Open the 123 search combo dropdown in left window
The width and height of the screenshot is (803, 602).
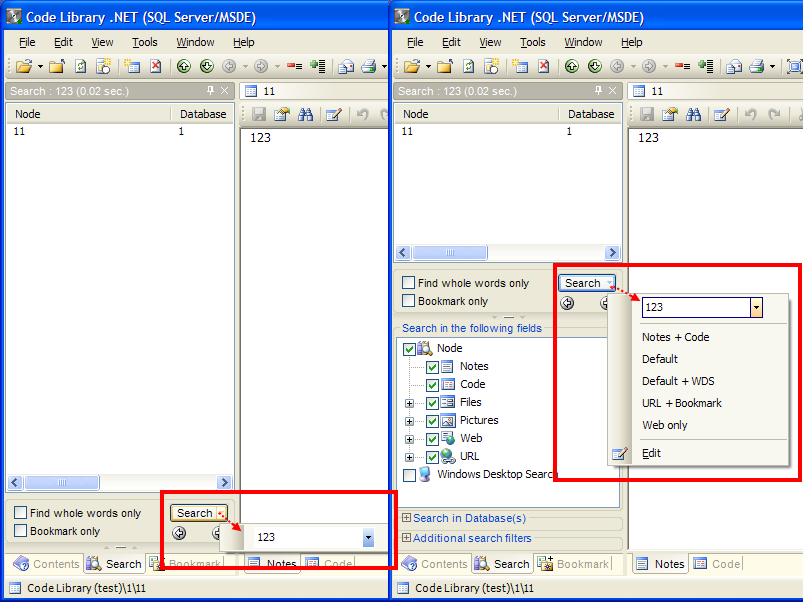point(368,537)
